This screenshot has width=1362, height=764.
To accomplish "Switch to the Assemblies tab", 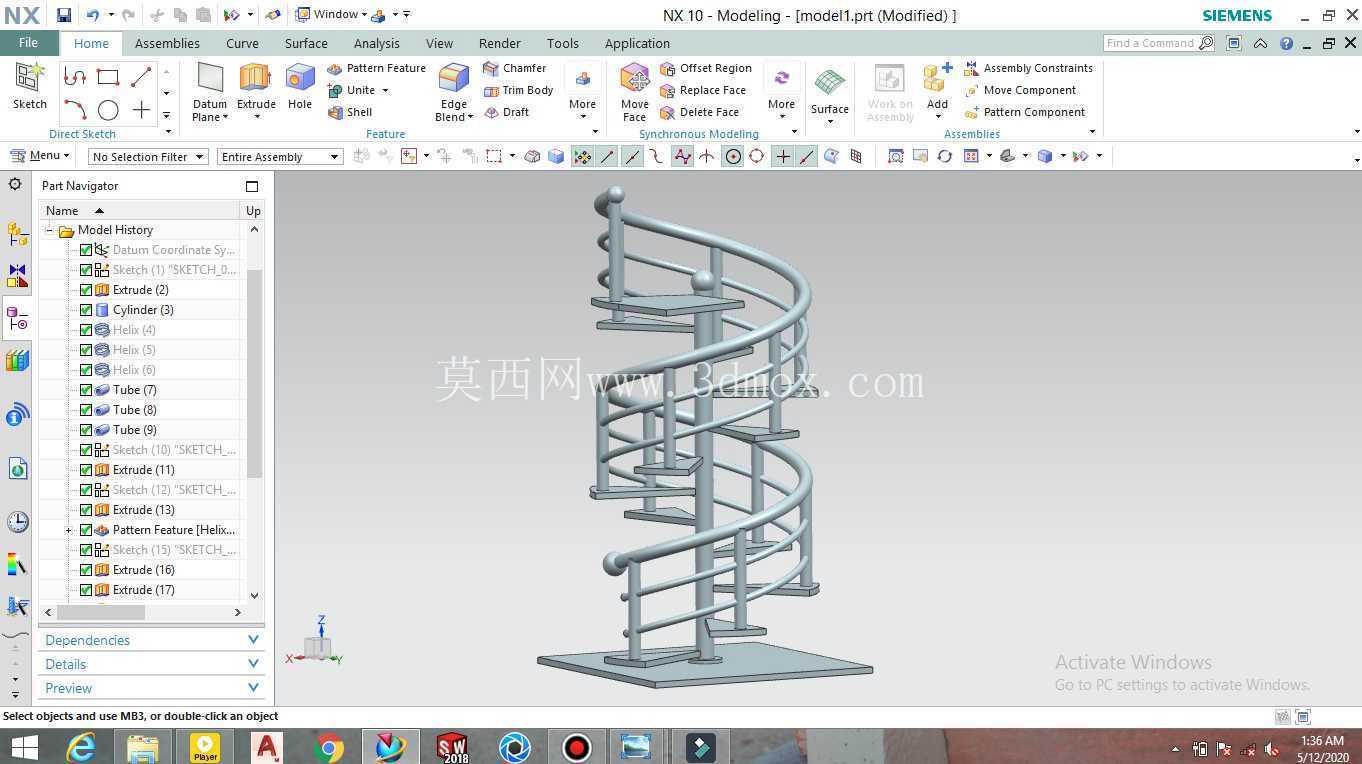I will (167, 43).
